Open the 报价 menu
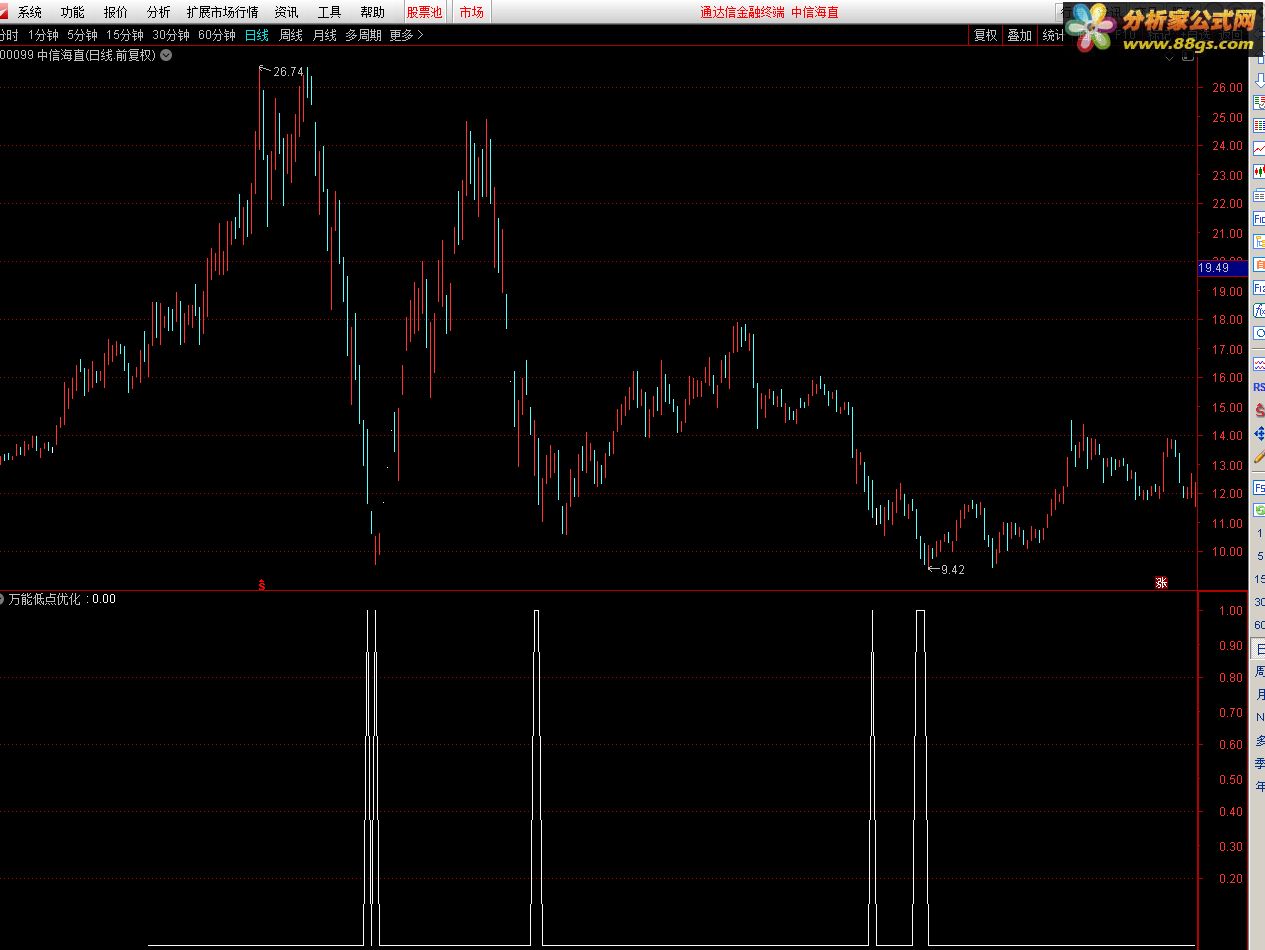 tap(116, 12)
